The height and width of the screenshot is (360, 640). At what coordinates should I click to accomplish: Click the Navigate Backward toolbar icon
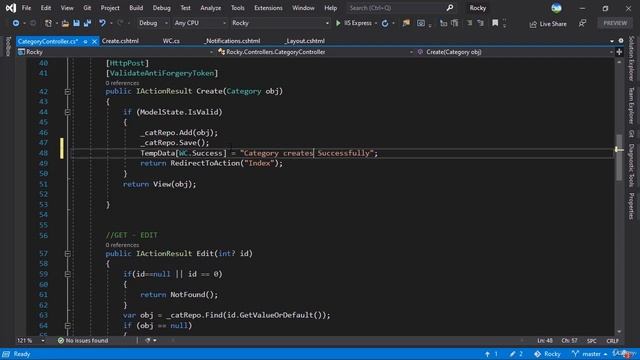click(16, 23)
